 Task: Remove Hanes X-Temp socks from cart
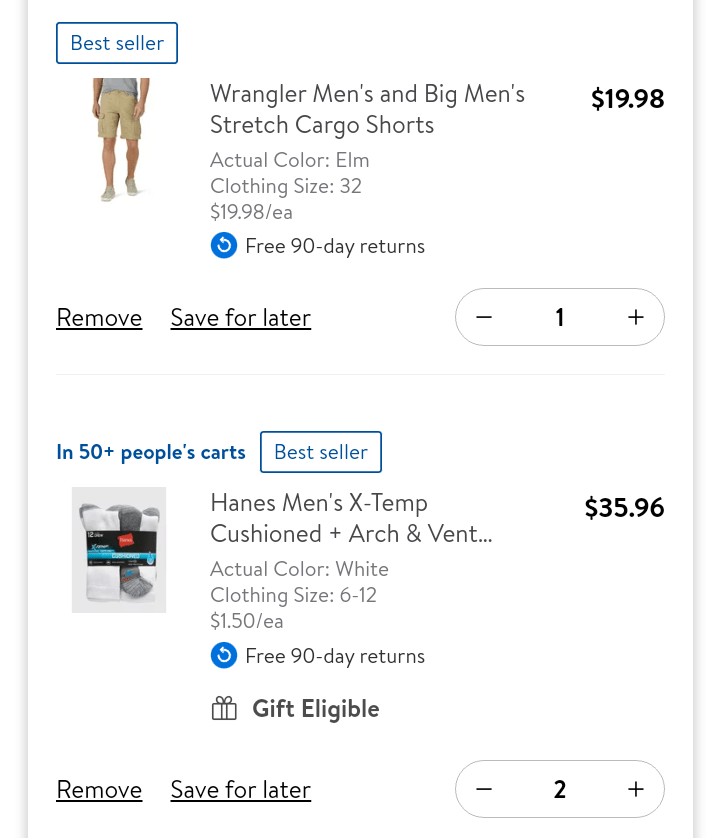coord(99,790)
